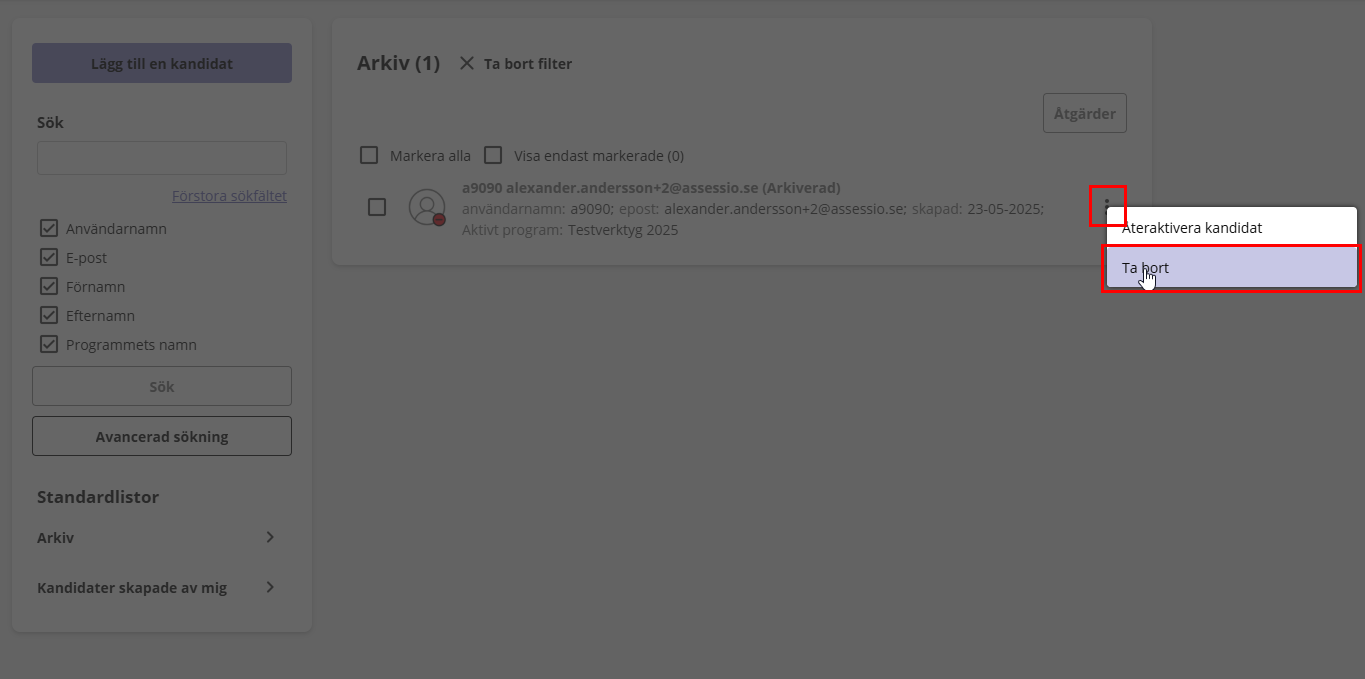The width and height of the screenshot is (1365, 679).
Task: Toggle the Användarnamn search checkbox
Action: [48, 228]
